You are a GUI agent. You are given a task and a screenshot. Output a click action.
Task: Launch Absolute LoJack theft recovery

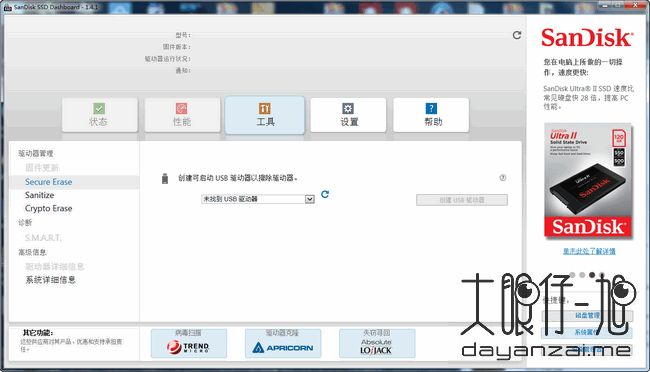(x=377, y=343)
